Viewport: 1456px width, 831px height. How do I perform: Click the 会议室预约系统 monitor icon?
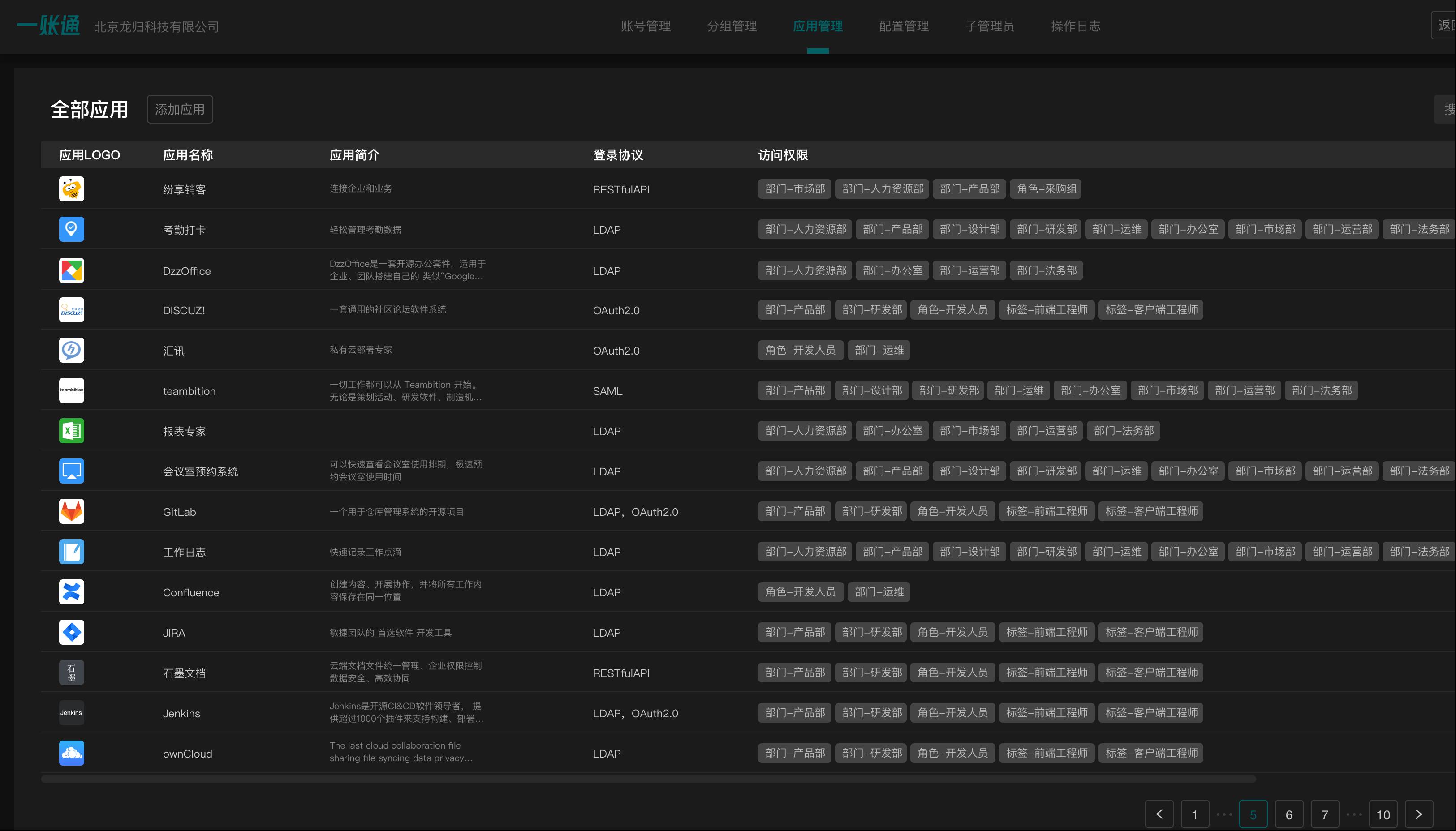point(71,471)
